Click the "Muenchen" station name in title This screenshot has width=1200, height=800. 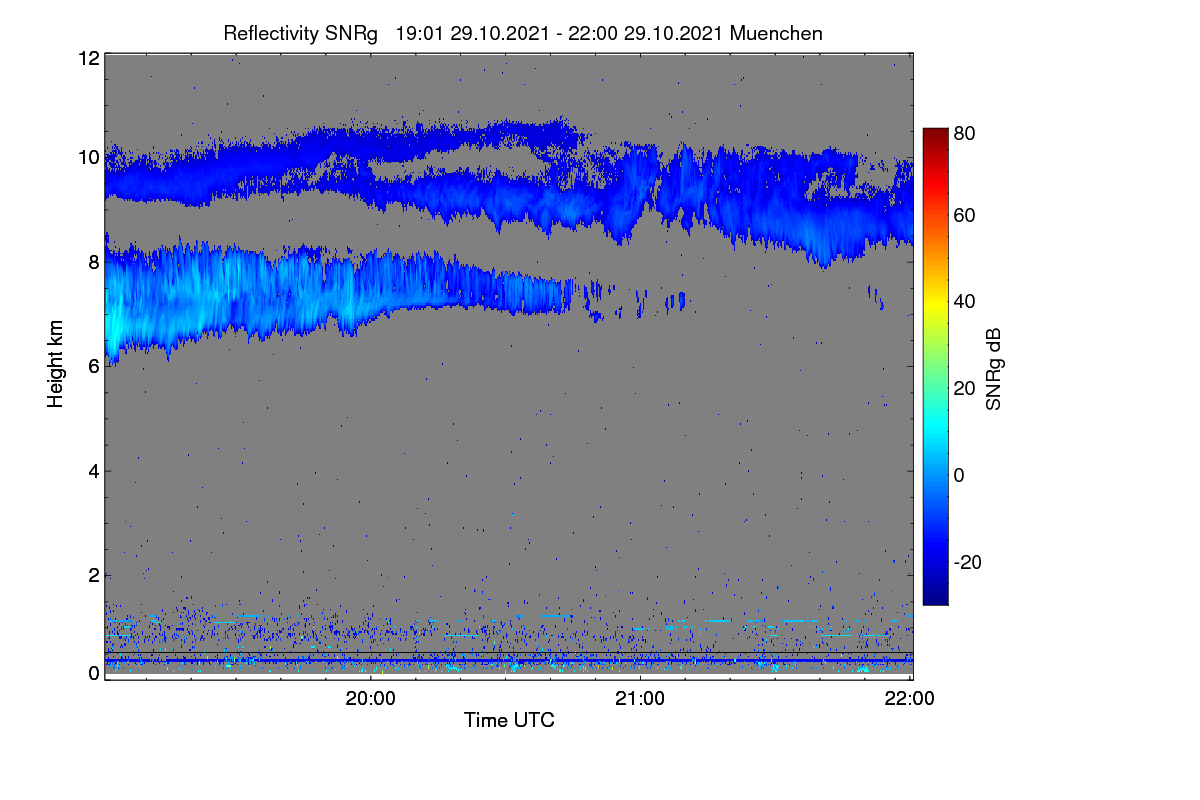click(776, 34)
